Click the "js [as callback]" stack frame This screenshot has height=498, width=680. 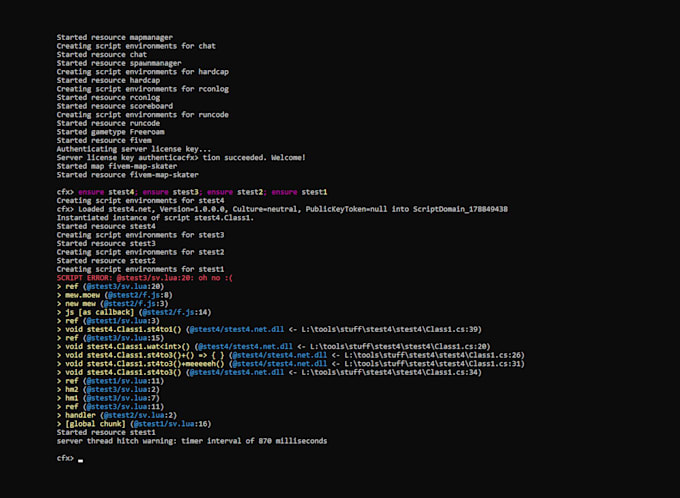(96, 312)
